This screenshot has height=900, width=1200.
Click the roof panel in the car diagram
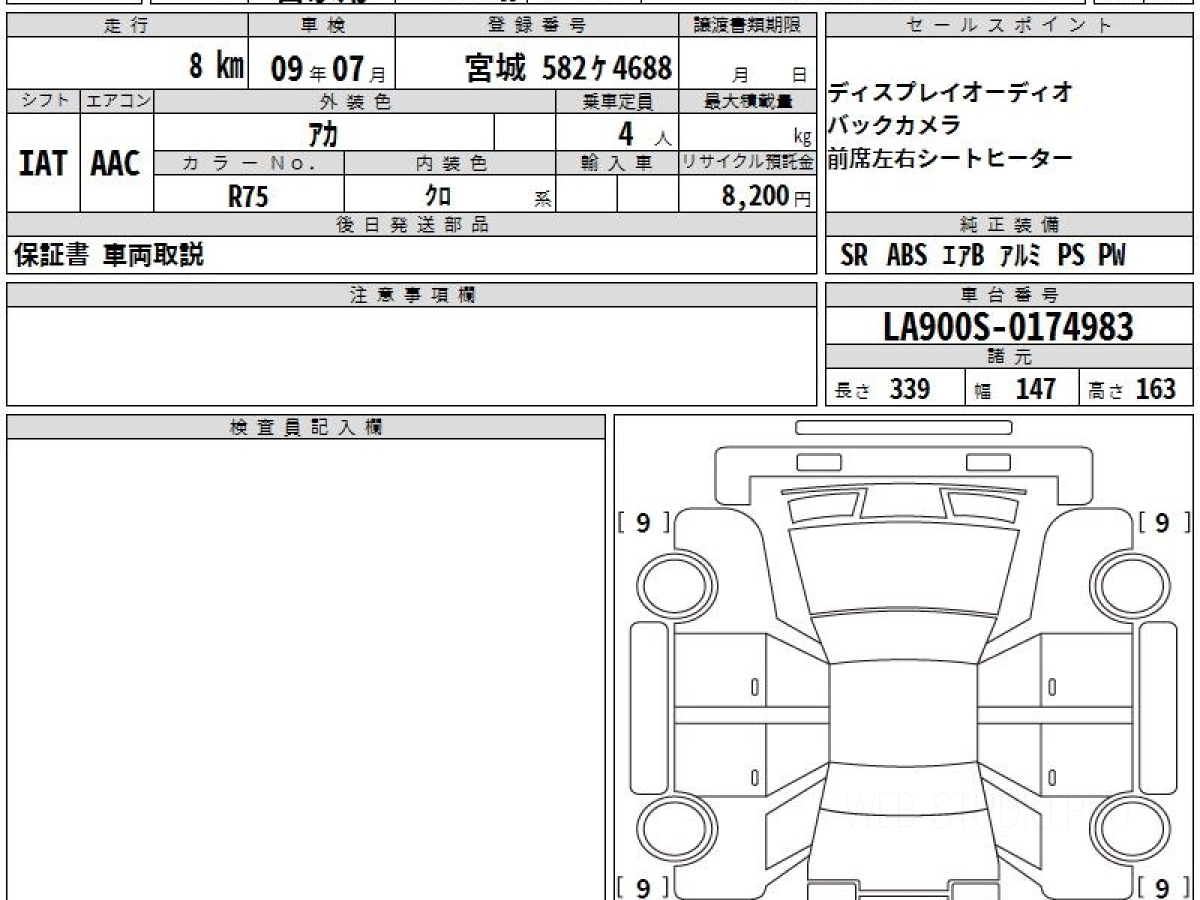(902, 715)
